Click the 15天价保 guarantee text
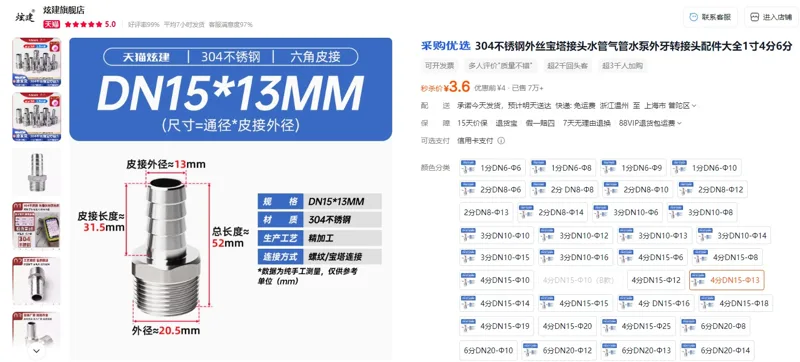Viewport: 800px width, 362px height. coord(472,123)
